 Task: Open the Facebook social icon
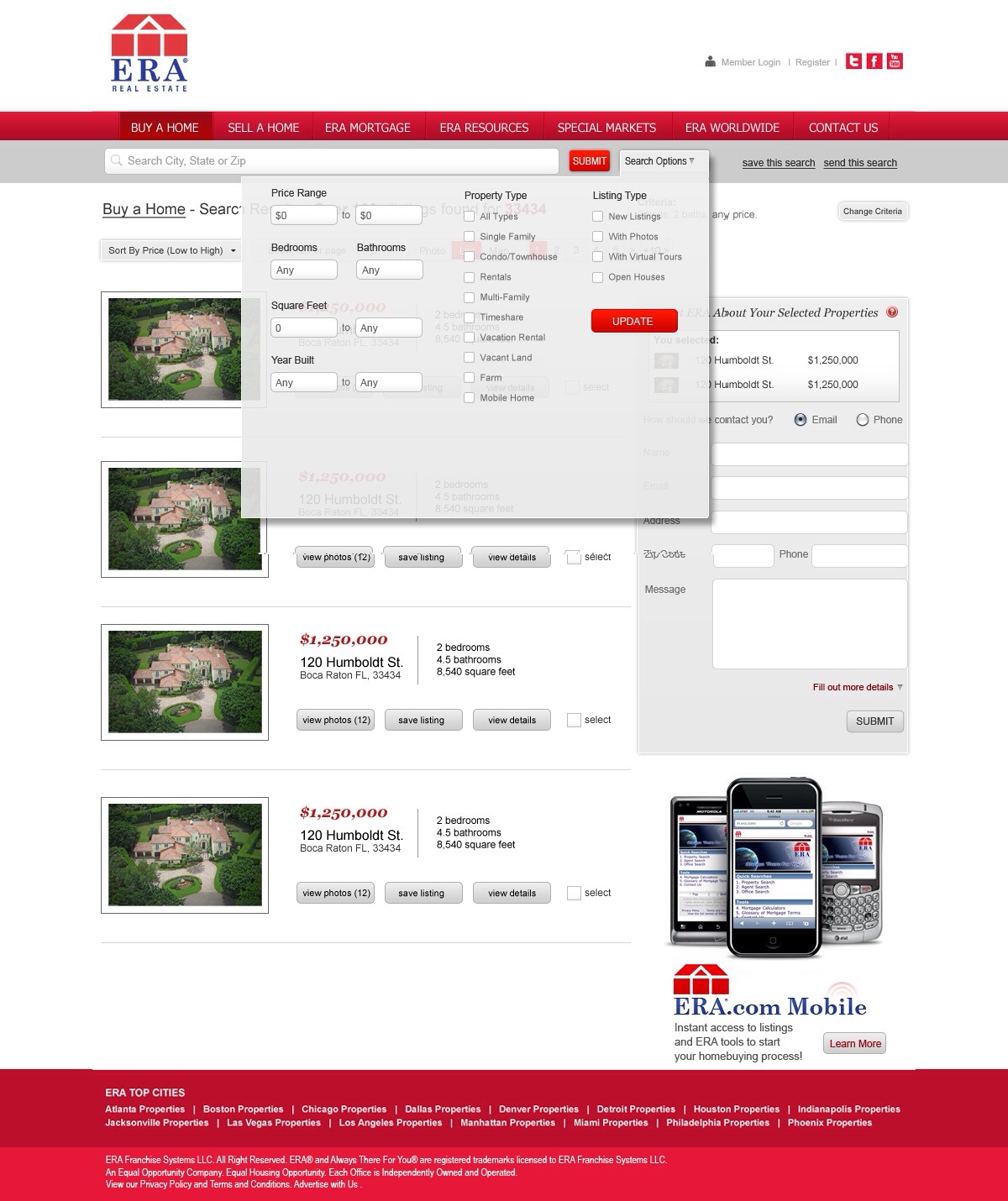pyautogui.click(x=874, y=61)
